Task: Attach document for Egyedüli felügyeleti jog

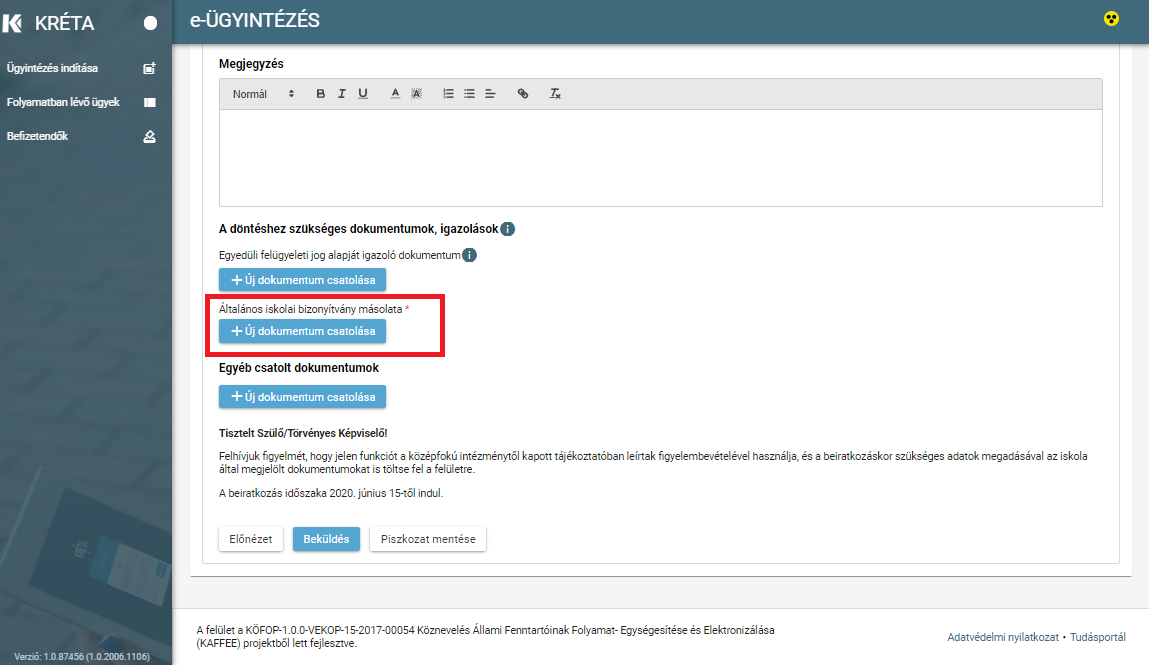Action: point(302,280)
